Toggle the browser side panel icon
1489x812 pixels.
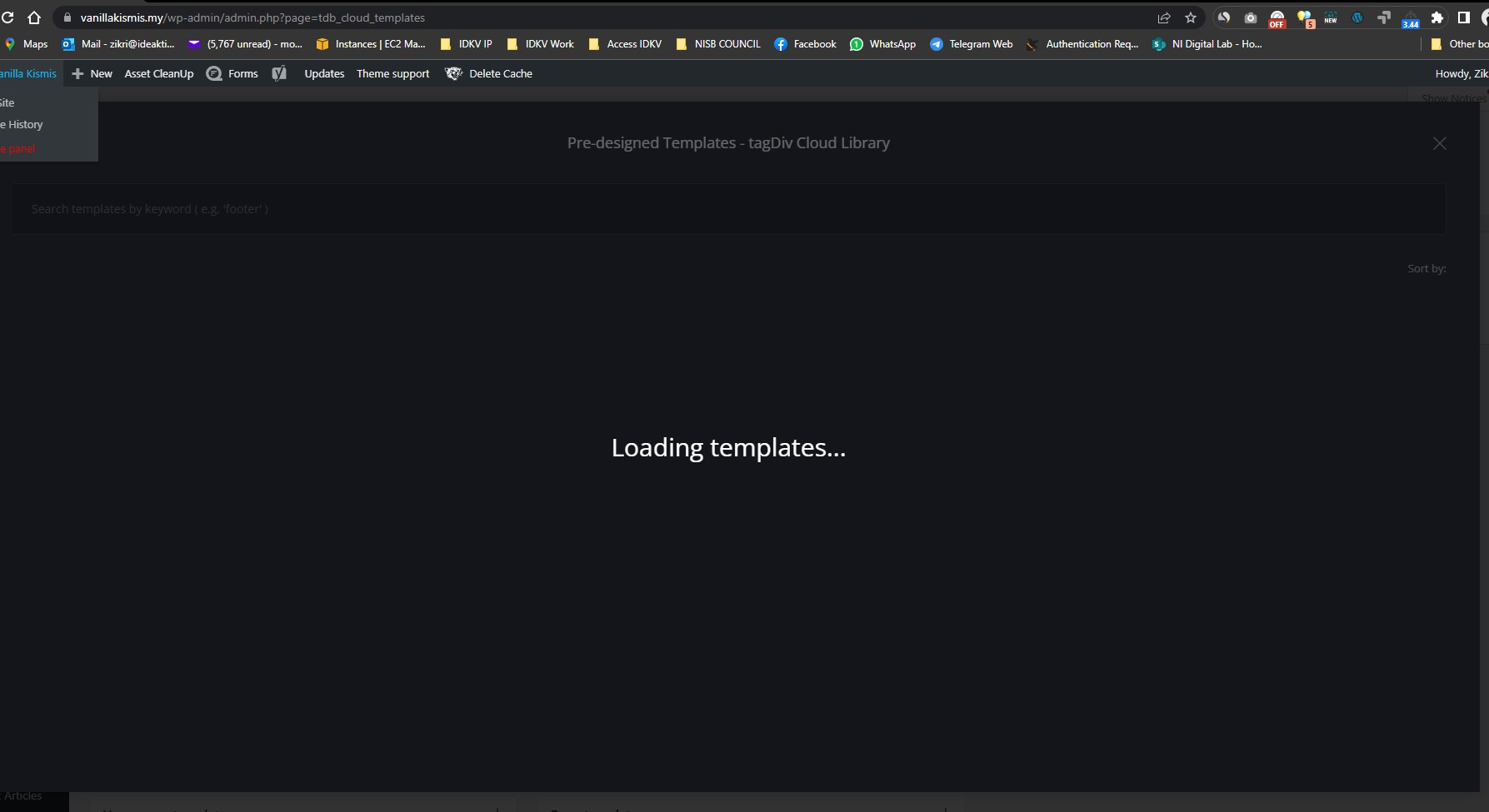[1464, 17]
